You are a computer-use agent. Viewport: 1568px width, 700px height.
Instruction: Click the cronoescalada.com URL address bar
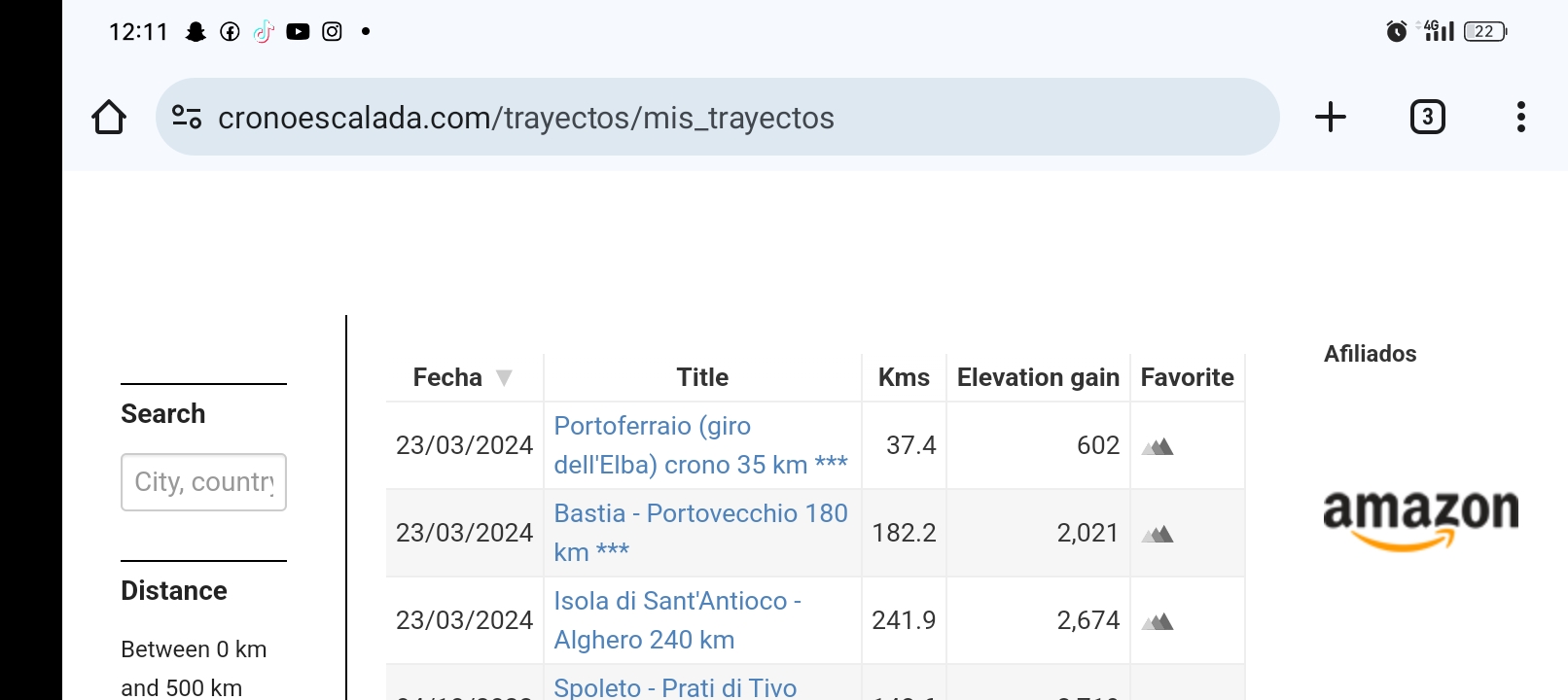tap(717, 117)
